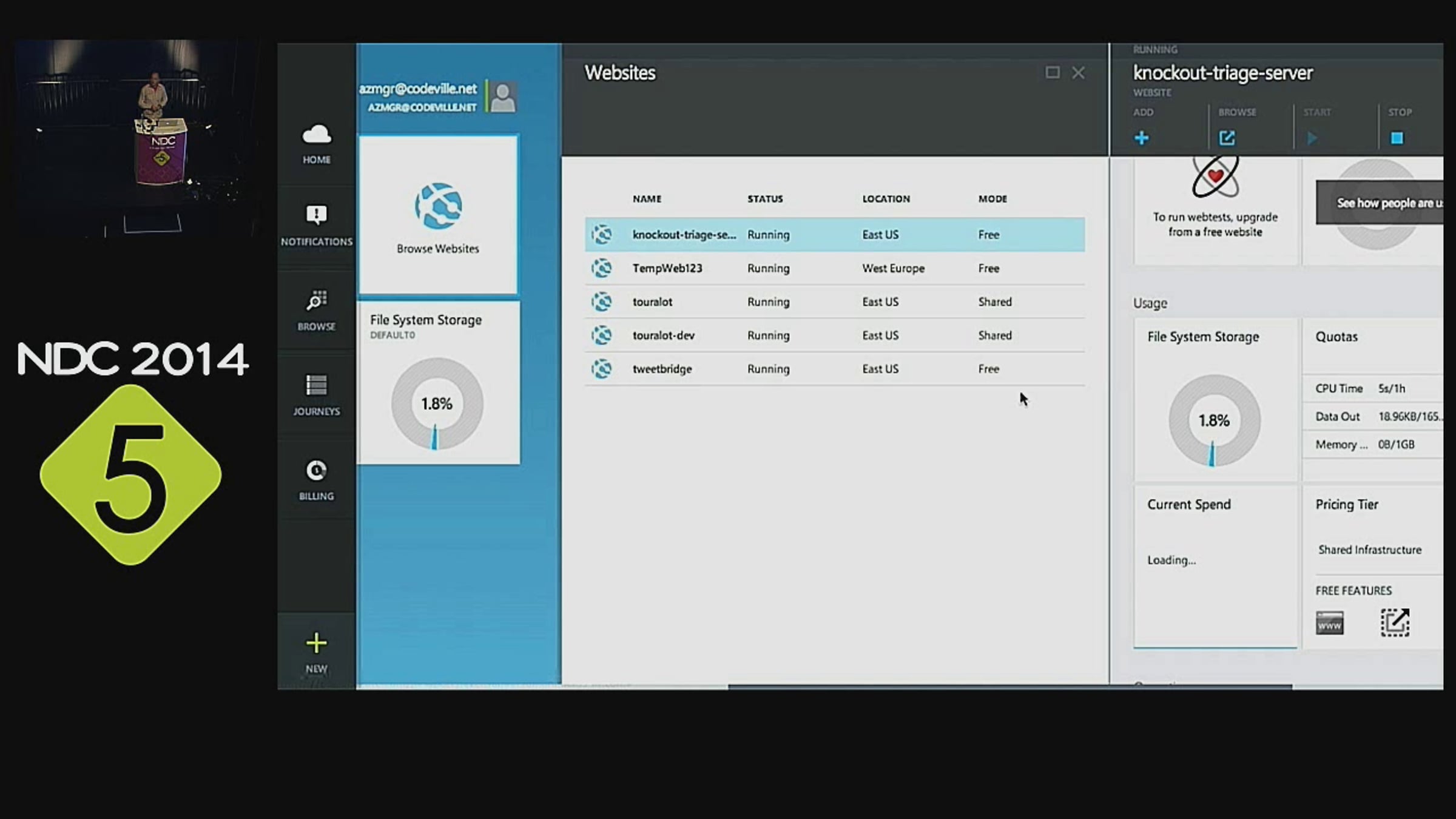The width and height of the screenshot is (1456, 819).
Task: Close the Websites blade
Action: click(1078, 73)
